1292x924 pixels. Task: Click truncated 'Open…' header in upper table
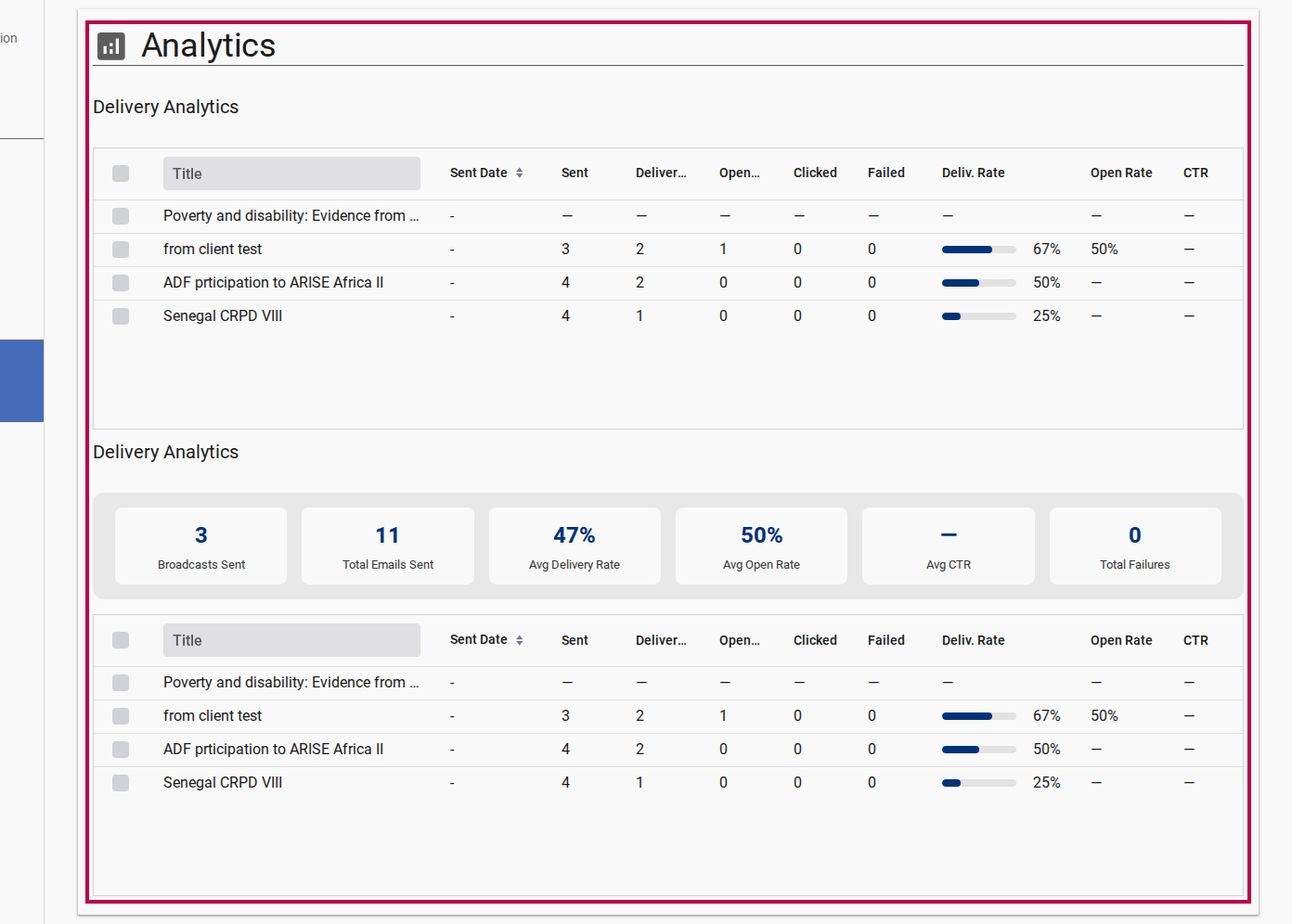(740, 173)
